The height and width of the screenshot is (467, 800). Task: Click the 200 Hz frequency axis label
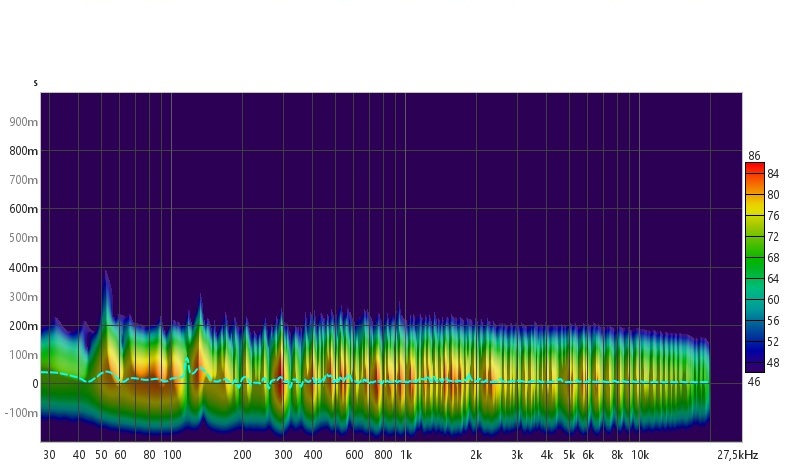click(x=242, y=455)
